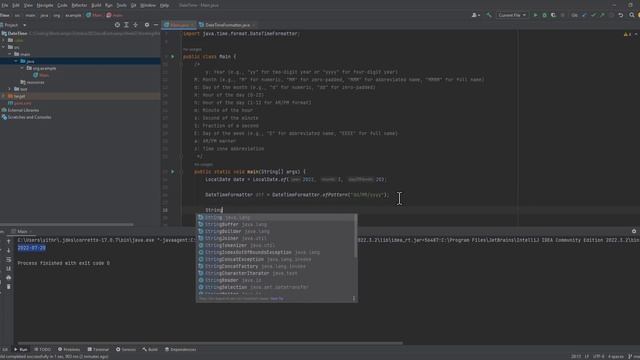Open the Dependencies tool window
The image size is (640, 360).
[180, 349]
